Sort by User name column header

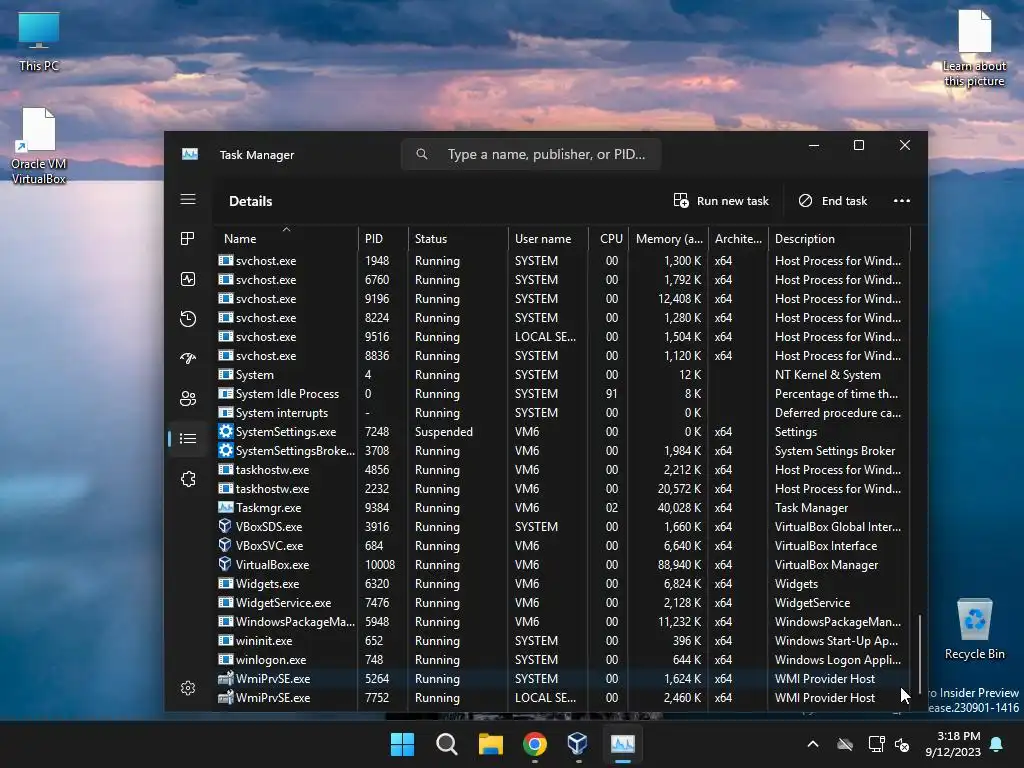coord(548,238)
